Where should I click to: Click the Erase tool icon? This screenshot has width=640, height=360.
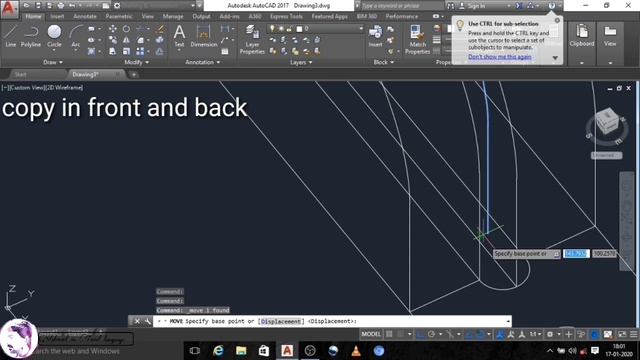click(160, 29)
